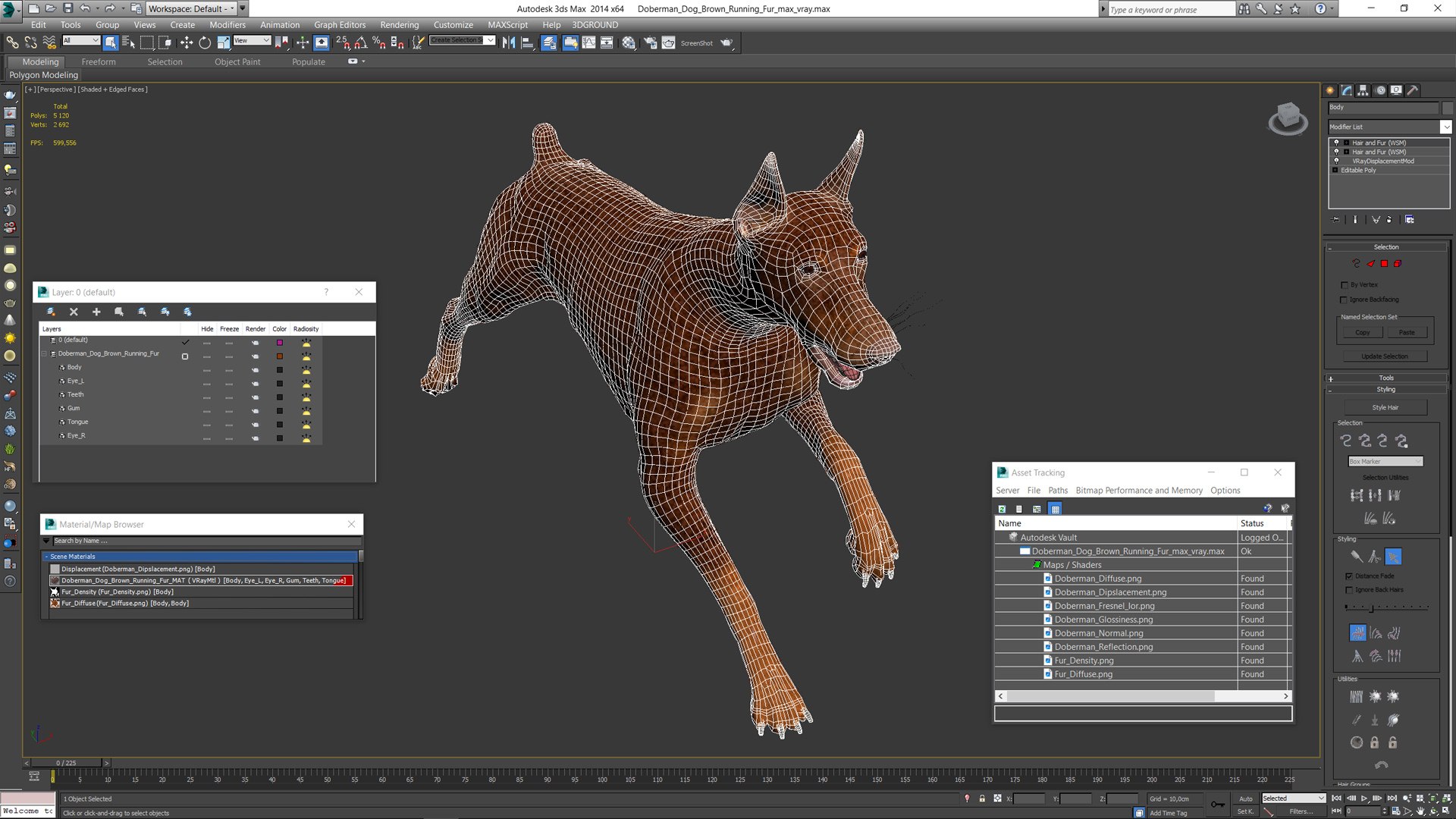
Task: Open the Modifiers menu
Action: (x=227, y=25)
